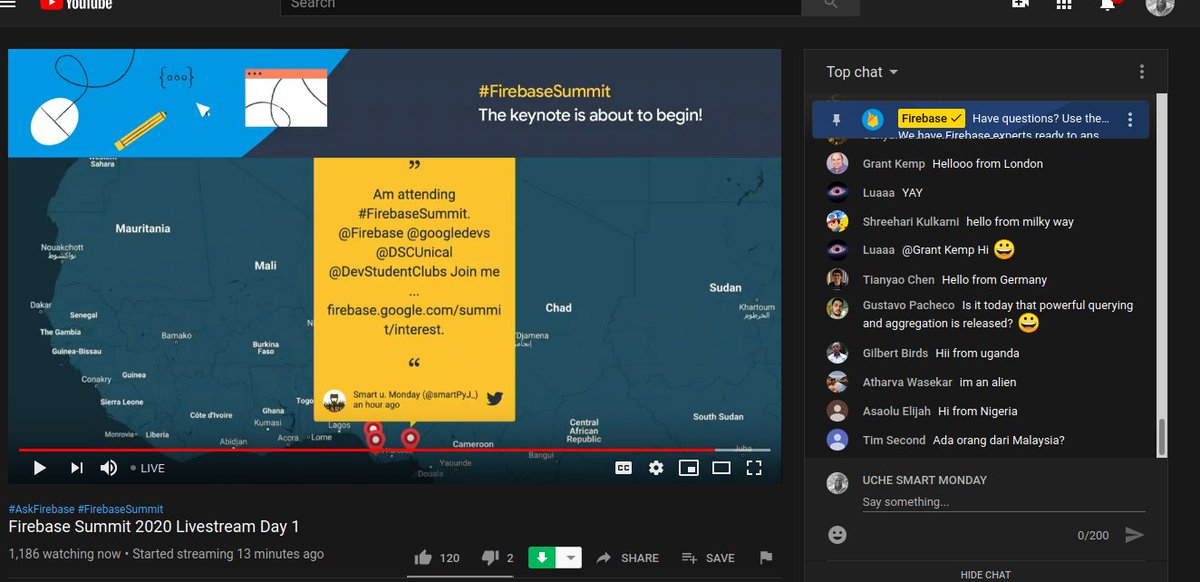1200x582 pixels.
Task: Click Shreehari Kulkarni's chat message
Action: point(1020,222)
